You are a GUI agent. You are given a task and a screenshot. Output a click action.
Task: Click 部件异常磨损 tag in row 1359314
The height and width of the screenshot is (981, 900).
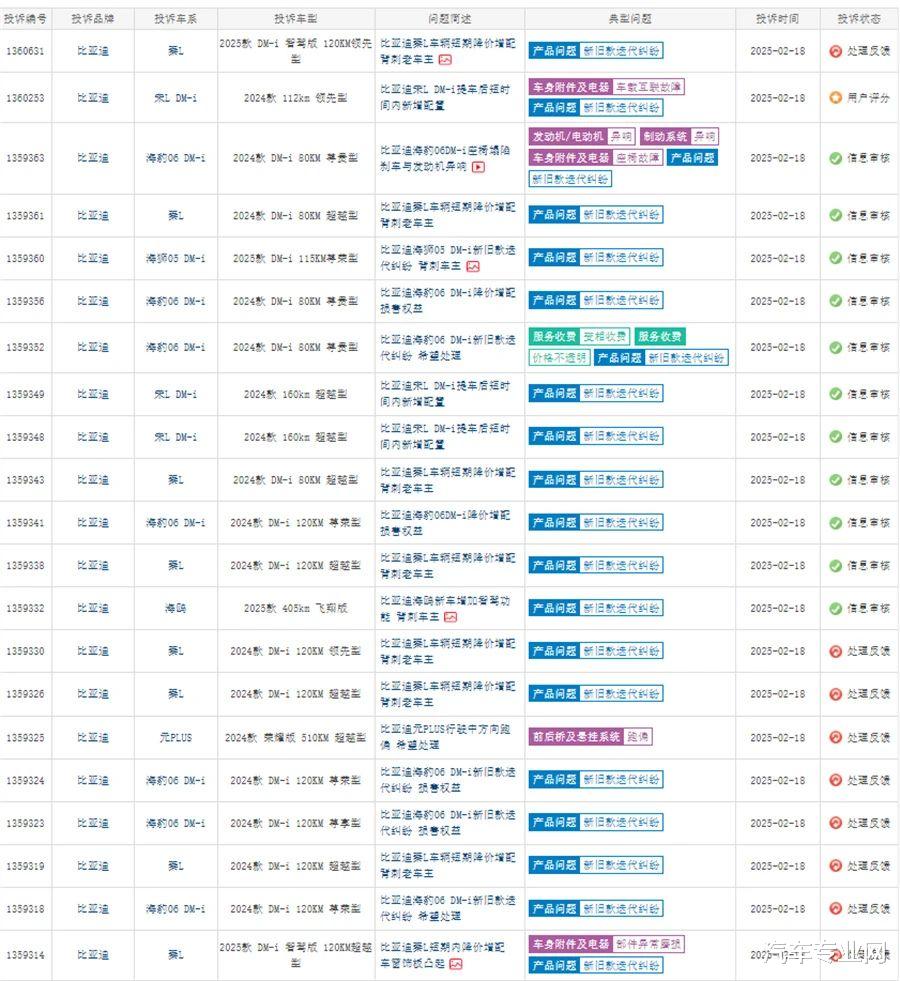click(x=649, y=943)
